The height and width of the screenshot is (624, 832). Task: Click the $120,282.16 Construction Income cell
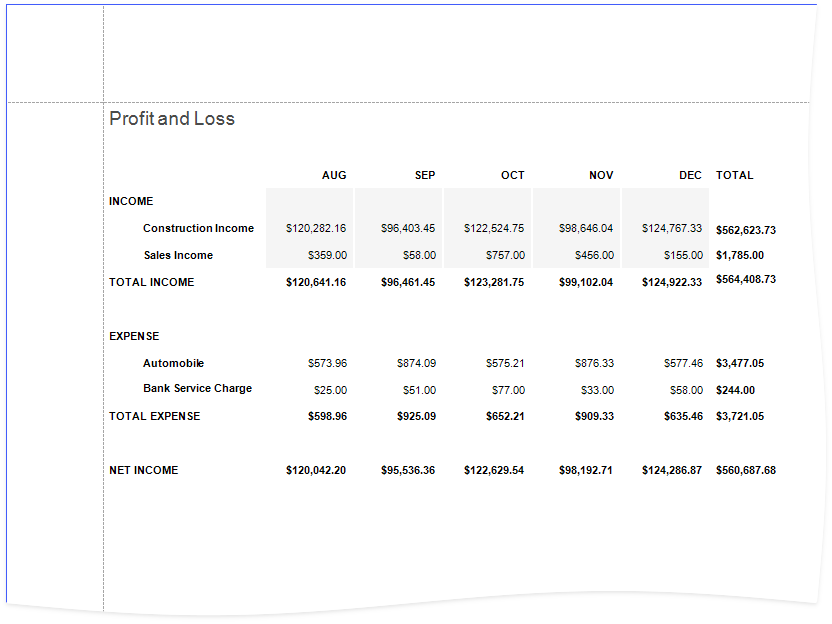point(316,229)
